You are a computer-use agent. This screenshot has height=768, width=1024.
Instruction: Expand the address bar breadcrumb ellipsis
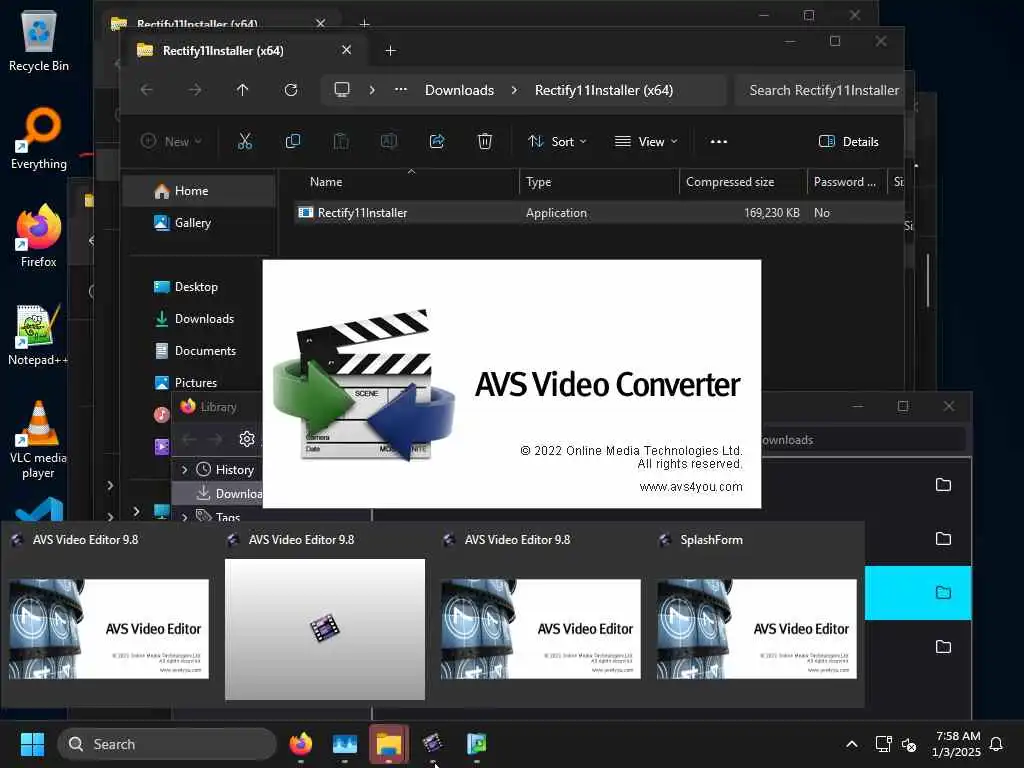click(401, 90)
